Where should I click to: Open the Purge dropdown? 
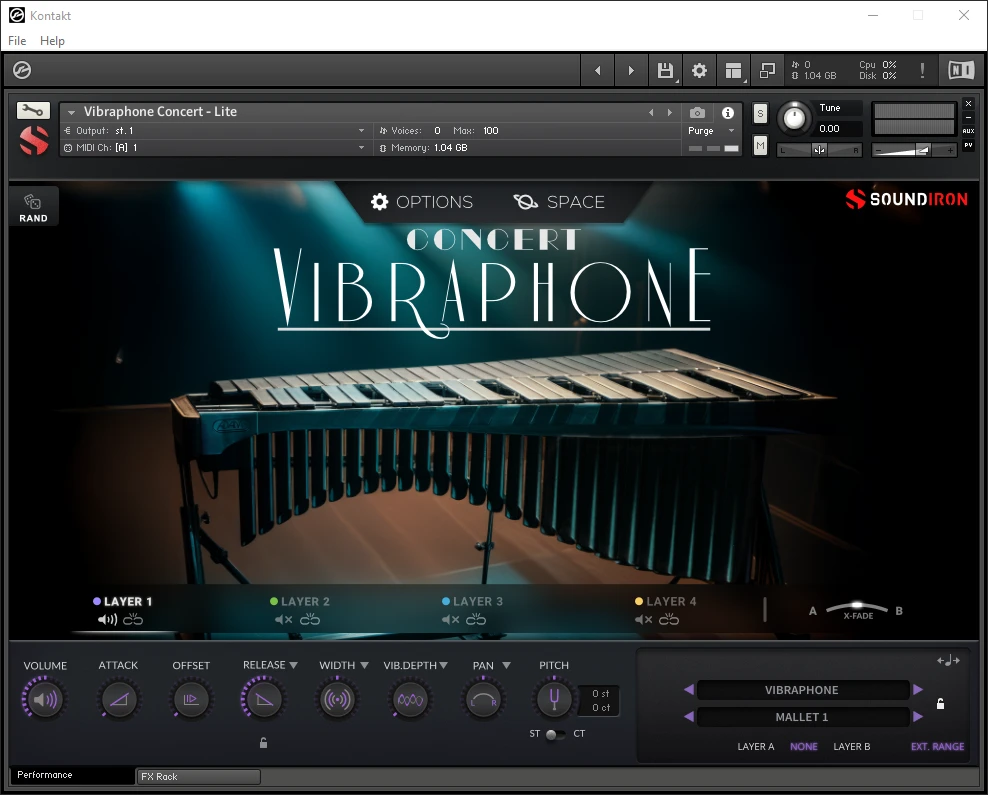tap(711, 130)
